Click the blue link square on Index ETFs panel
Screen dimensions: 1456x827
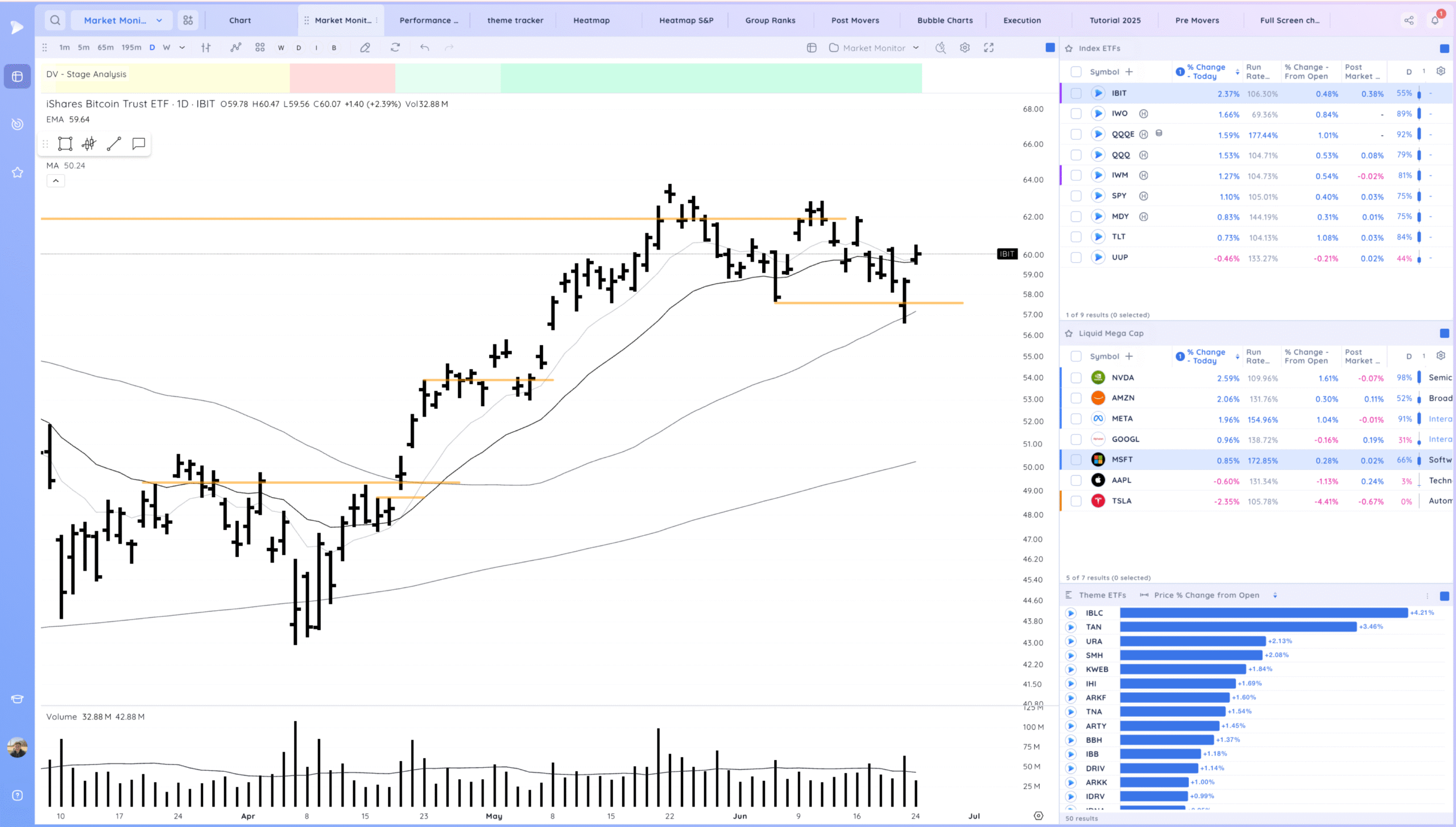(x=1445, y=48)
